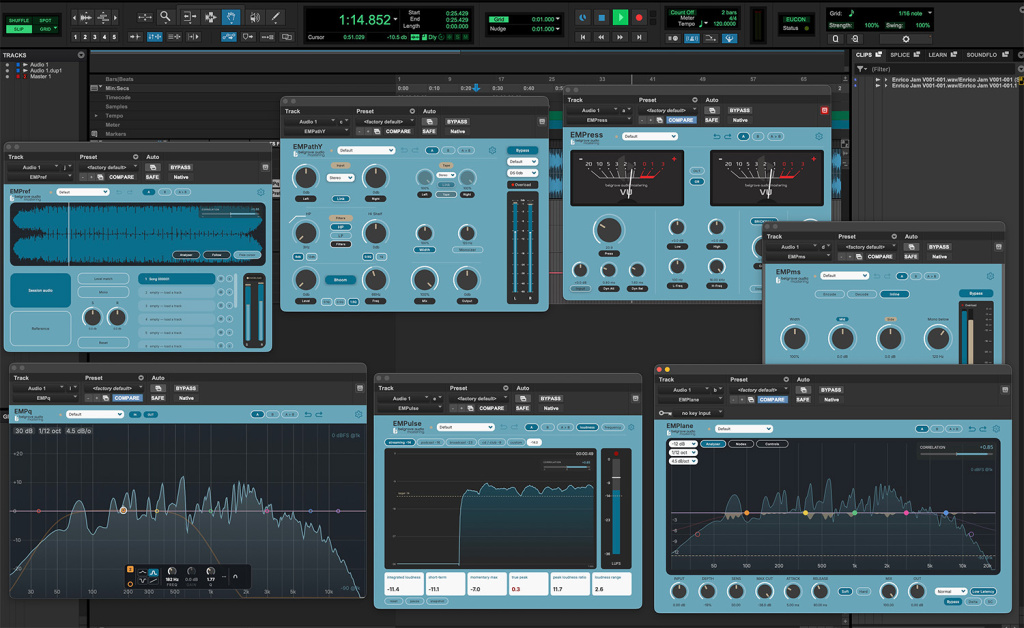Enable SHUFFLE edit mode

coord(18,20)
